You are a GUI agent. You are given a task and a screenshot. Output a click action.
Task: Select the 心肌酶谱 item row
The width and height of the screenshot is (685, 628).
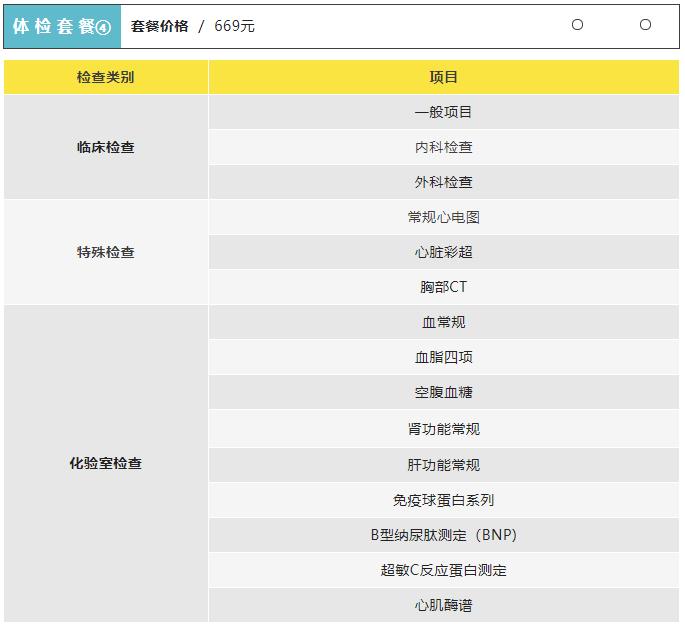(443, 605)
